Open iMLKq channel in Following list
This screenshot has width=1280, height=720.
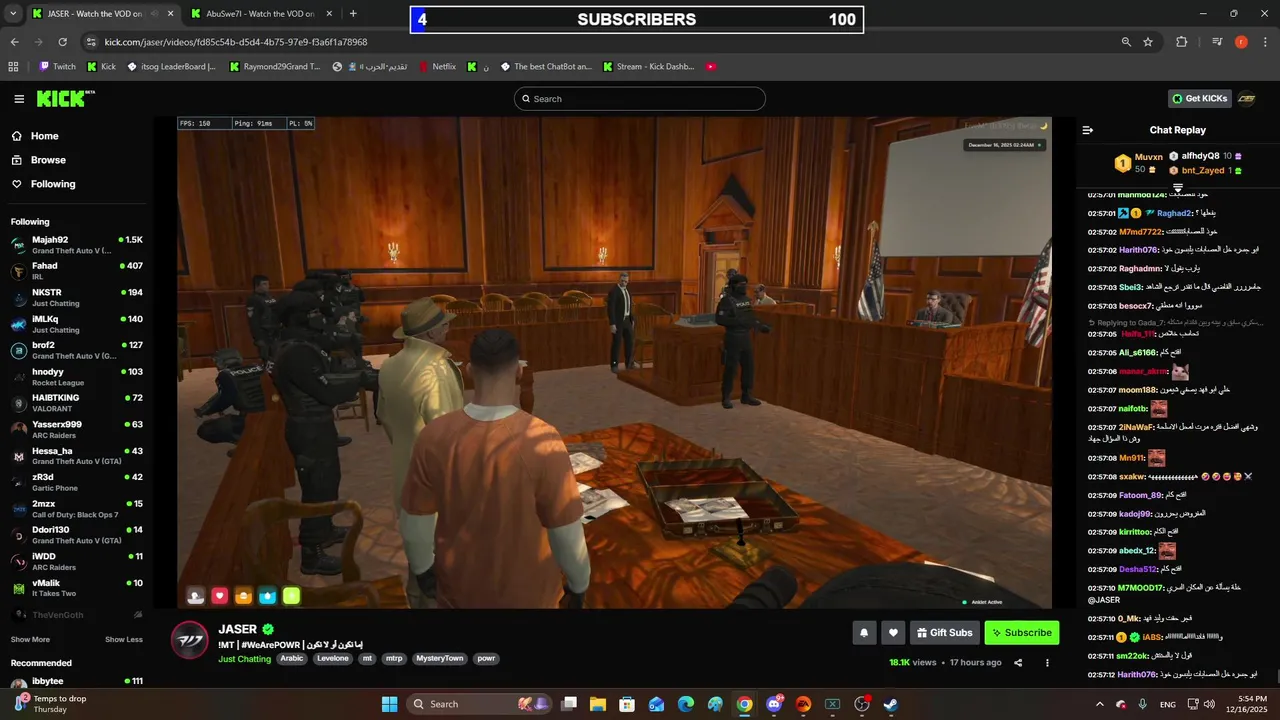[76, 324]
